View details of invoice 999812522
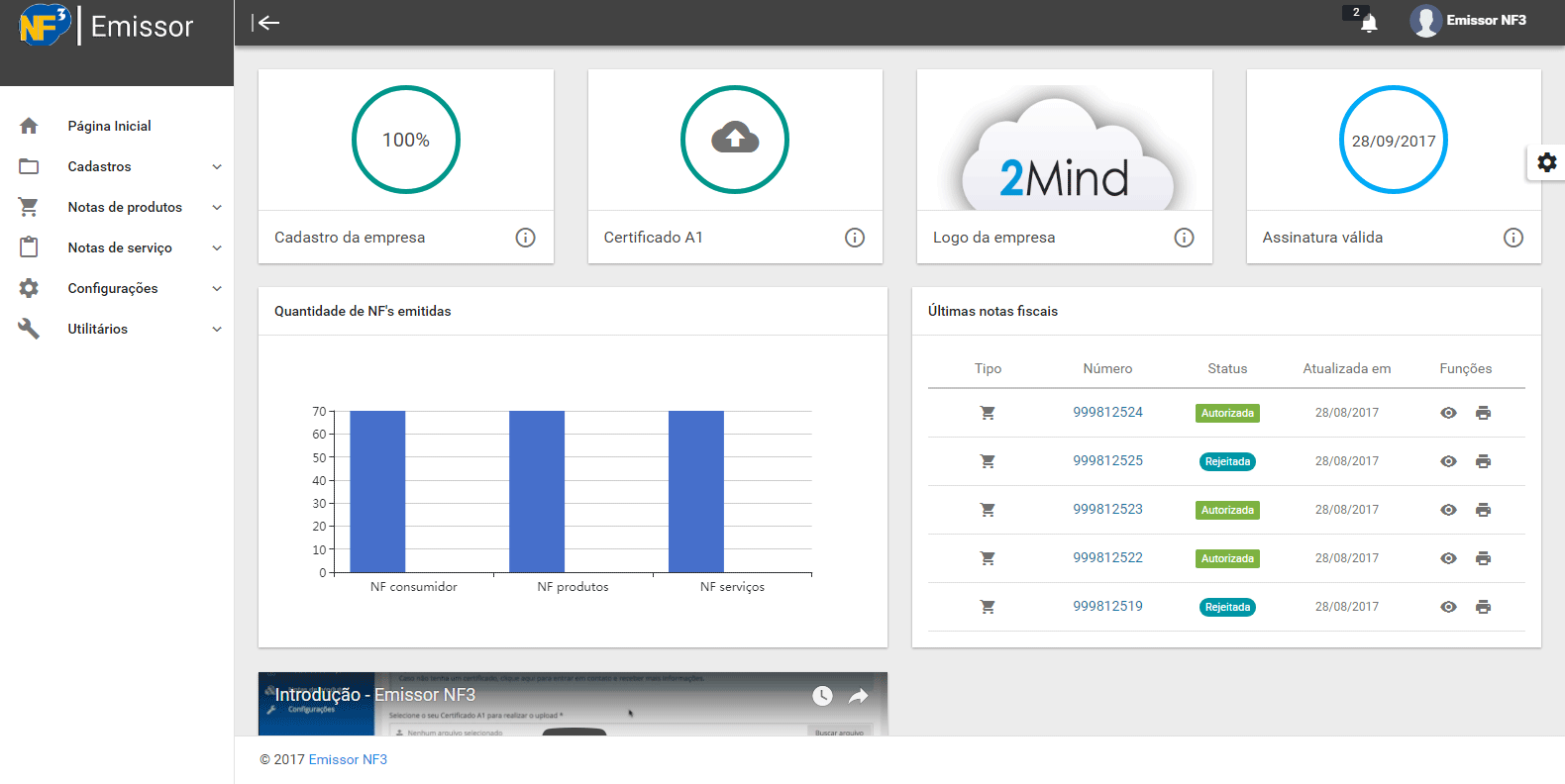This screenshot has width=1565, height=784. tap(1448, 558)
